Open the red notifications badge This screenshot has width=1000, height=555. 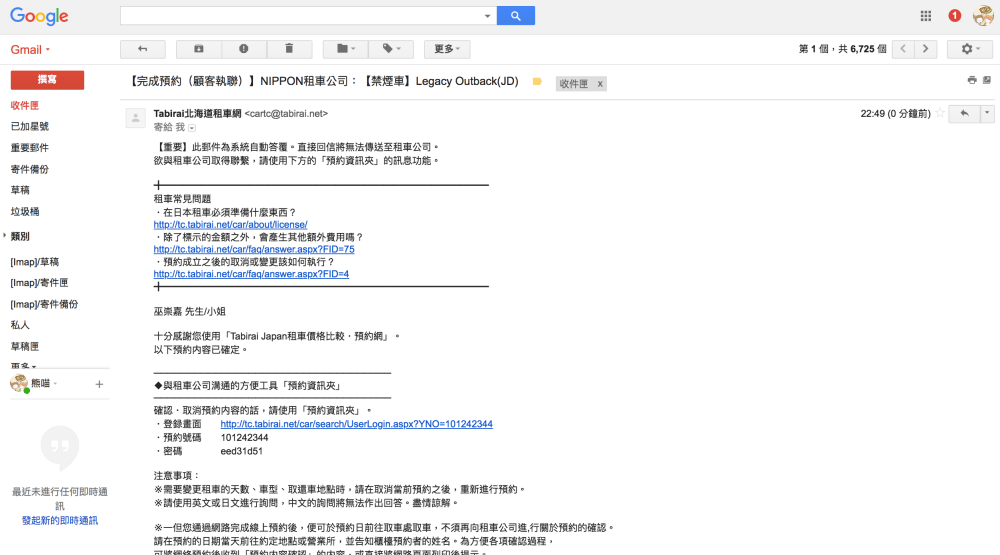point(954,16)
